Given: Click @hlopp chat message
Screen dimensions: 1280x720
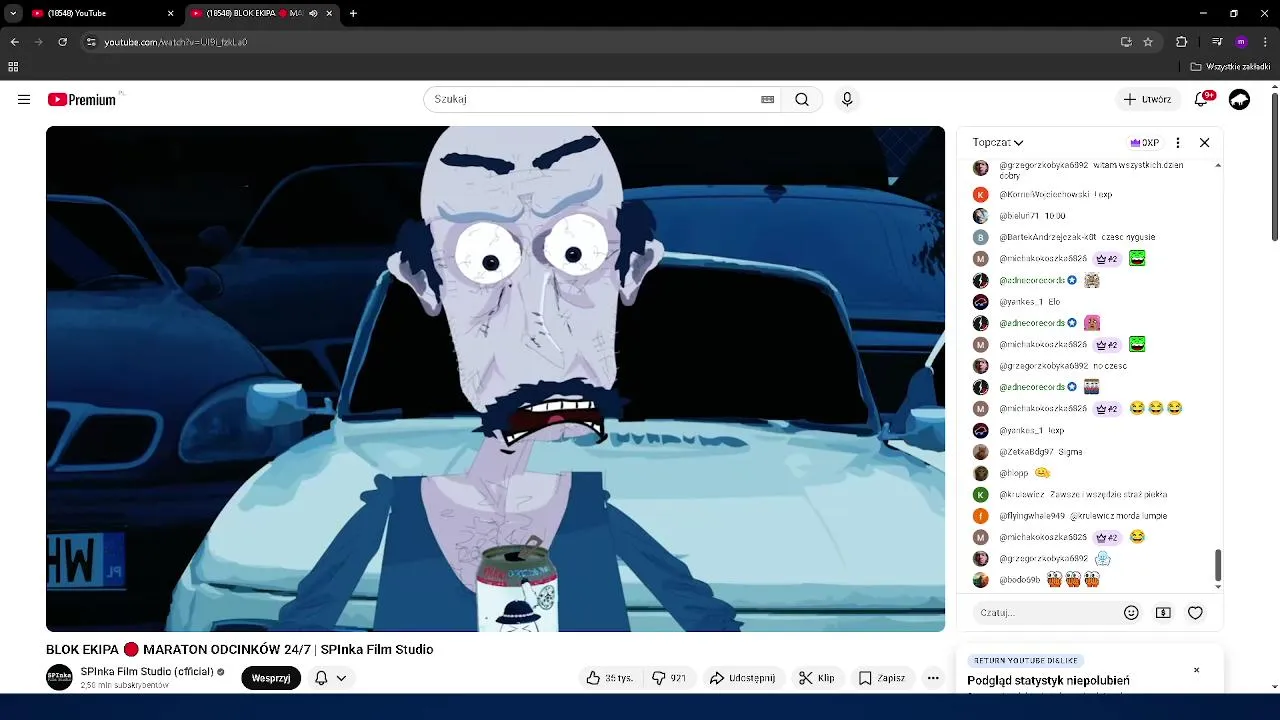Looking at the screenshot, I should (1090, 473).
